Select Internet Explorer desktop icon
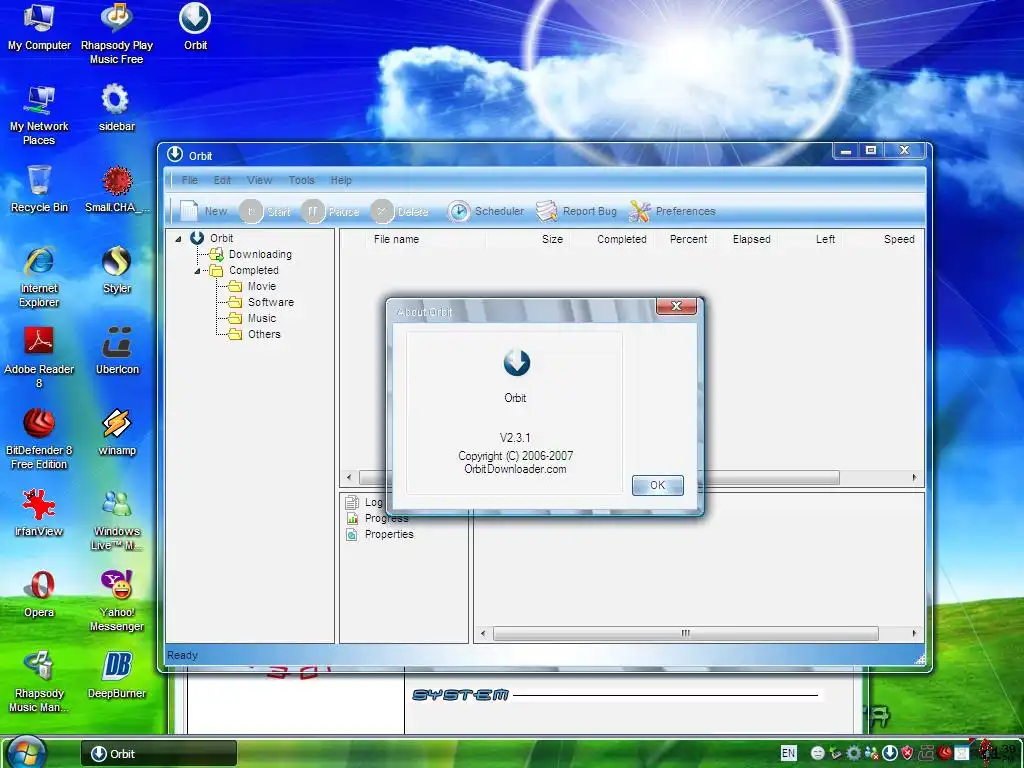The width and height of the screenshot is (1024, 768). [x=39, y=277]
